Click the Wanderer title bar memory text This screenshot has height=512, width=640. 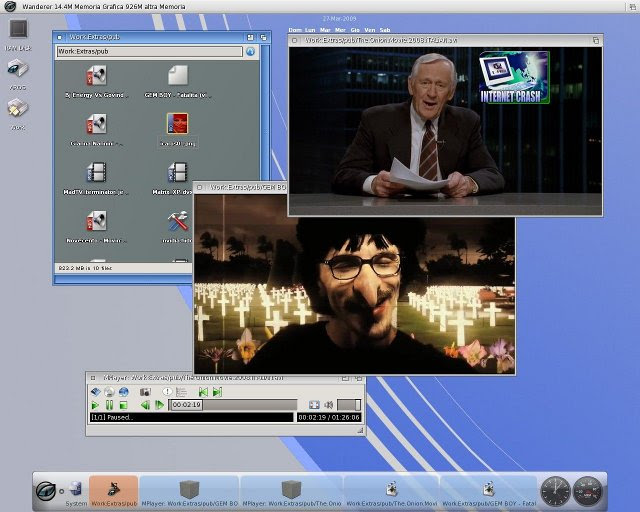tap(104, 7)
